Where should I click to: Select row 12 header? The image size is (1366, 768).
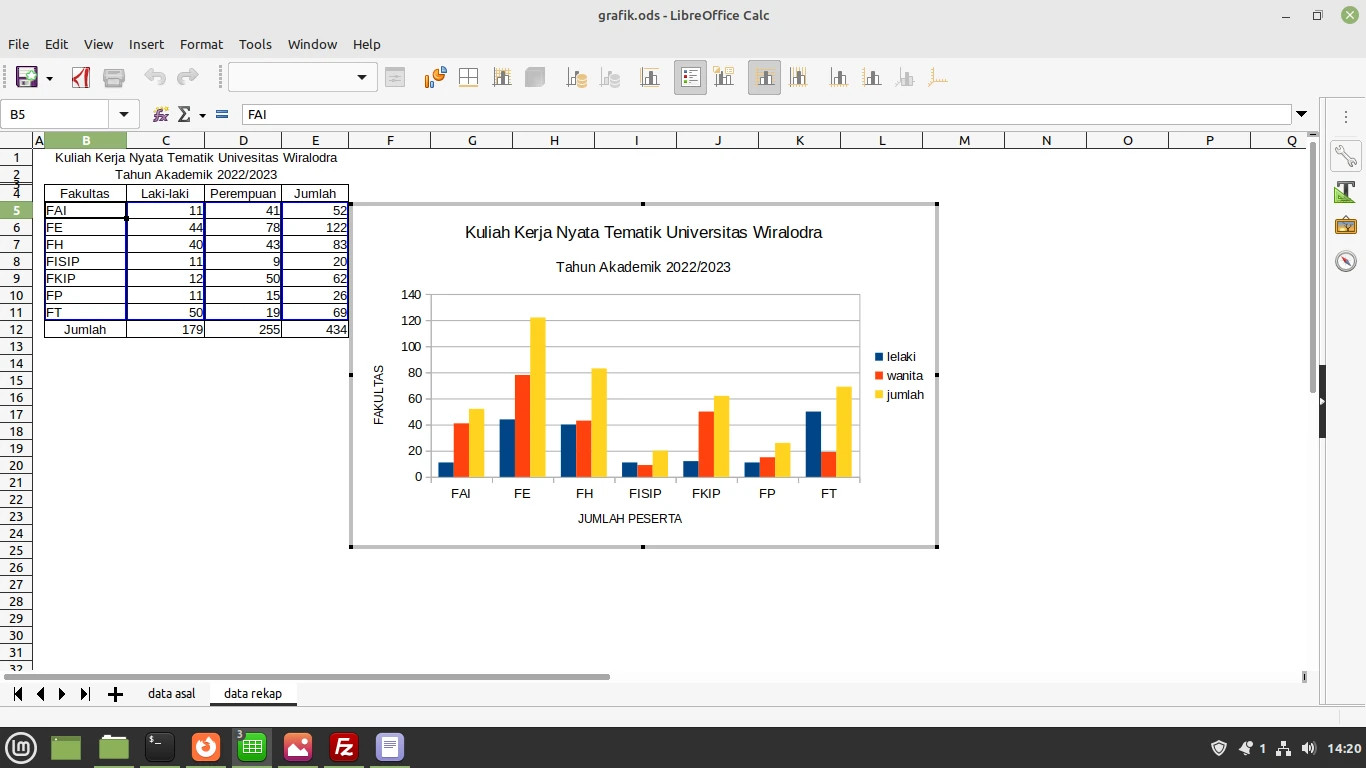click(16, 329)
